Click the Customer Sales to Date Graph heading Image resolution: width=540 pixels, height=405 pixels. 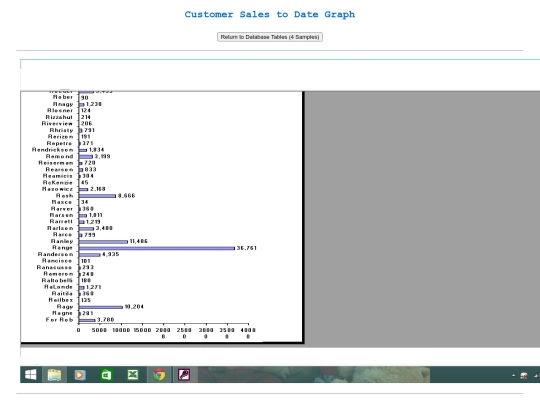270,14
